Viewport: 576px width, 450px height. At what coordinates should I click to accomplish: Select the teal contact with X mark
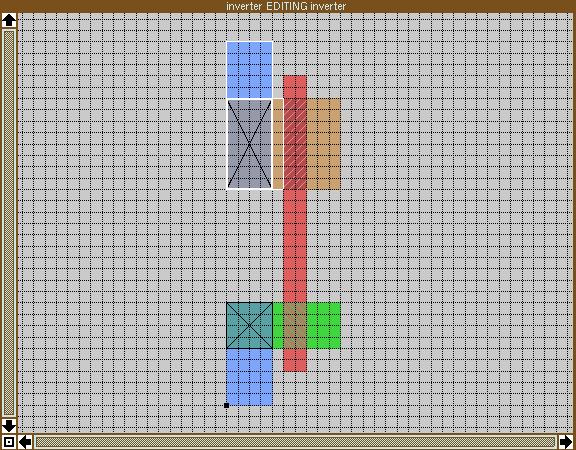tap(249, 325)
